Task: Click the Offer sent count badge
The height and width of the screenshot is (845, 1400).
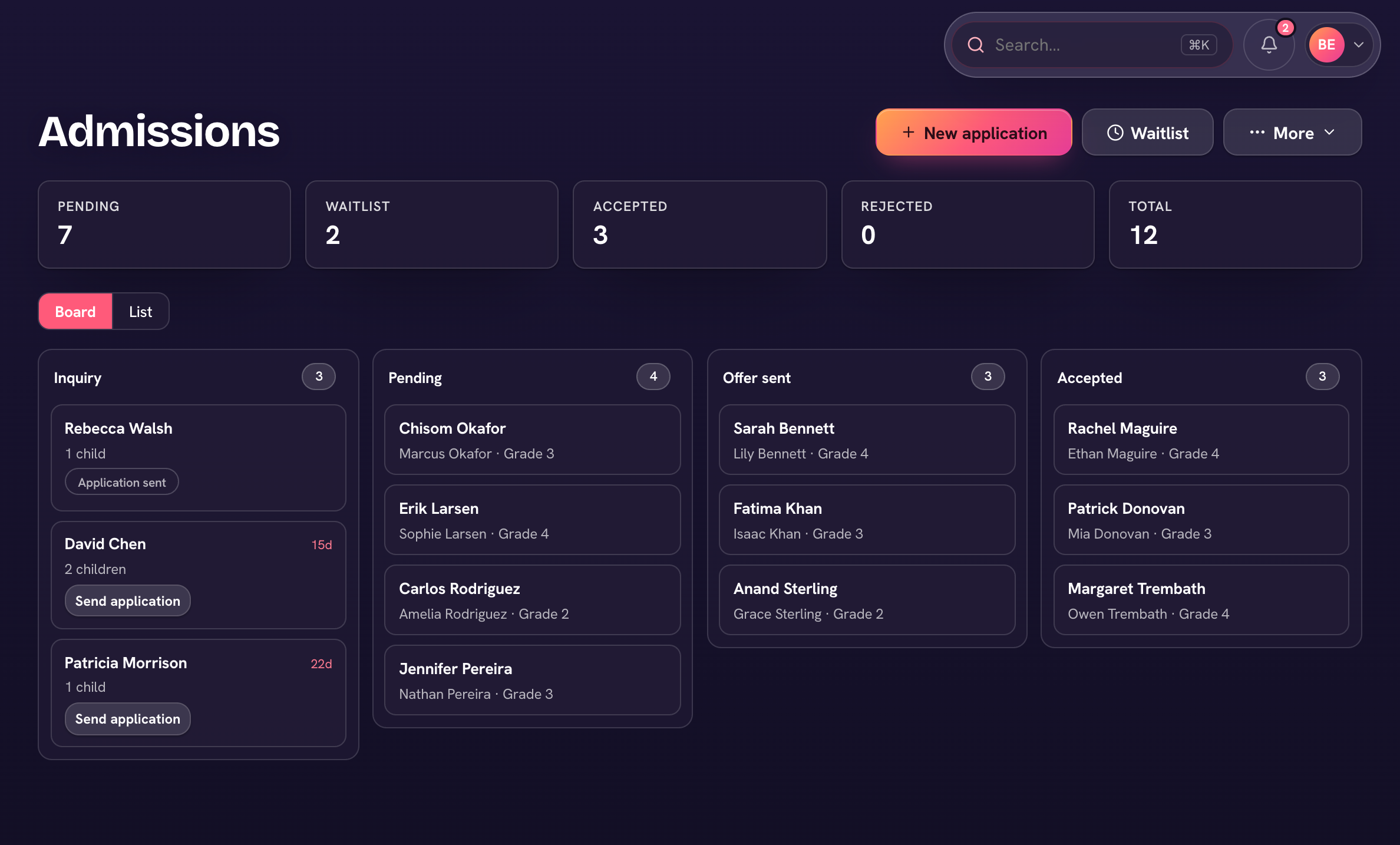Action: pos(988,377)
